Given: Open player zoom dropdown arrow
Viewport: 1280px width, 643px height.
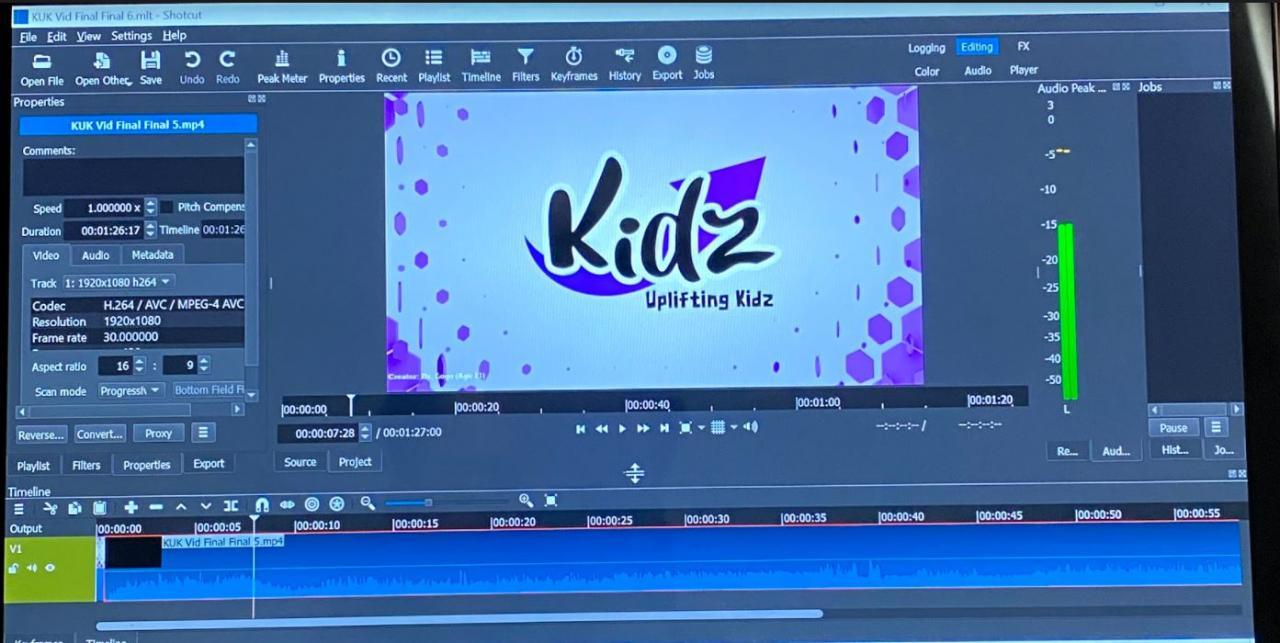Looking at the screenshot, I should (x=701, y=427).
